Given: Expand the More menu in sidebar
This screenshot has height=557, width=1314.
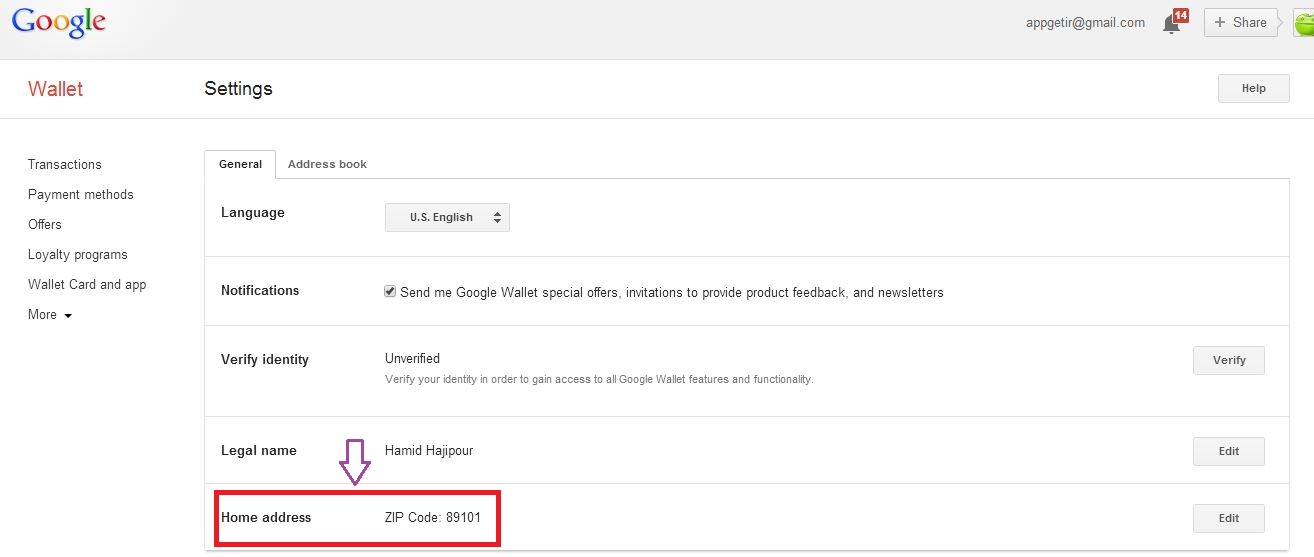Looking at the screenshot, I should tap(50, 315).
